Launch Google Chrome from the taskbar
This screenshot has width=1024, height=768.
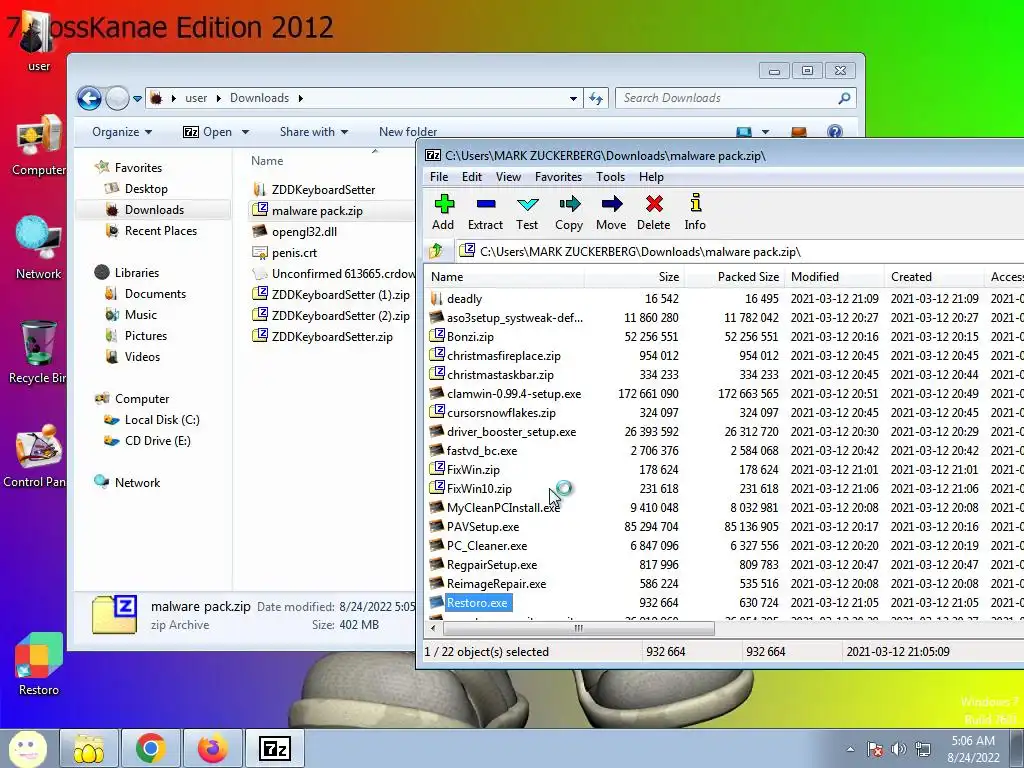(151, 748)
